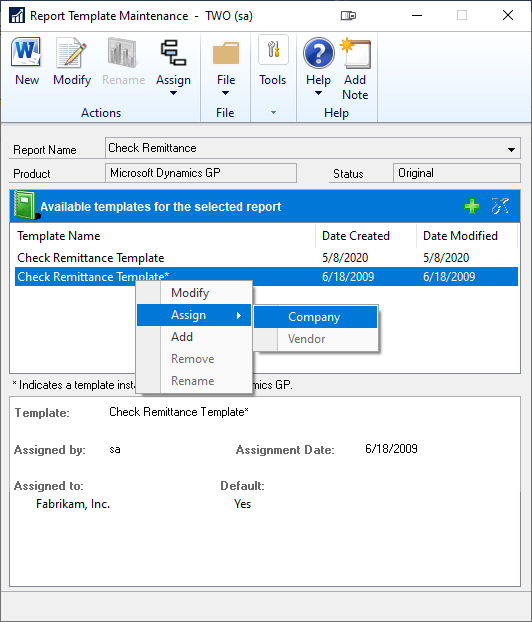The height and width of the screenshot is (622, 532).
Task: Open the File folder icon in ribbon
Action: tap(226, 53)
